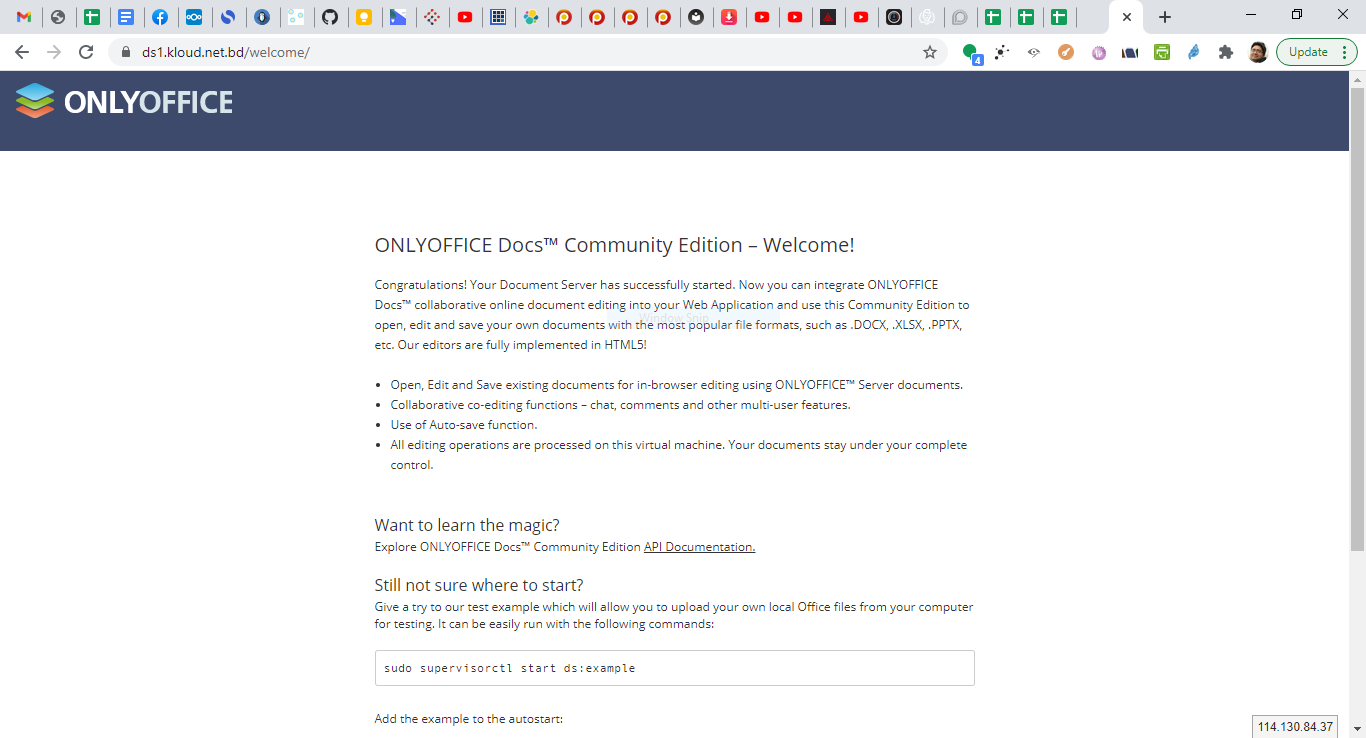The width and height of the screenshot is (1366, 738).
Task: Open the Facebook tab
Action: click(x=160, y=17)
